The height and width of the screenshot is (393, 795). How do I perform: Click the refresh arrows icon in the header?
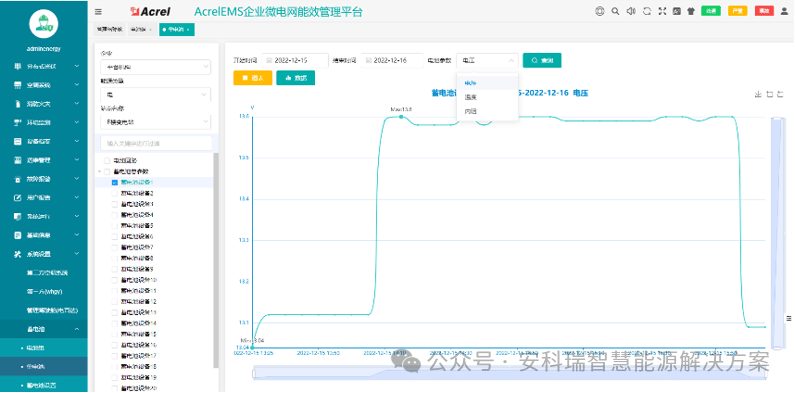[646, 11]
